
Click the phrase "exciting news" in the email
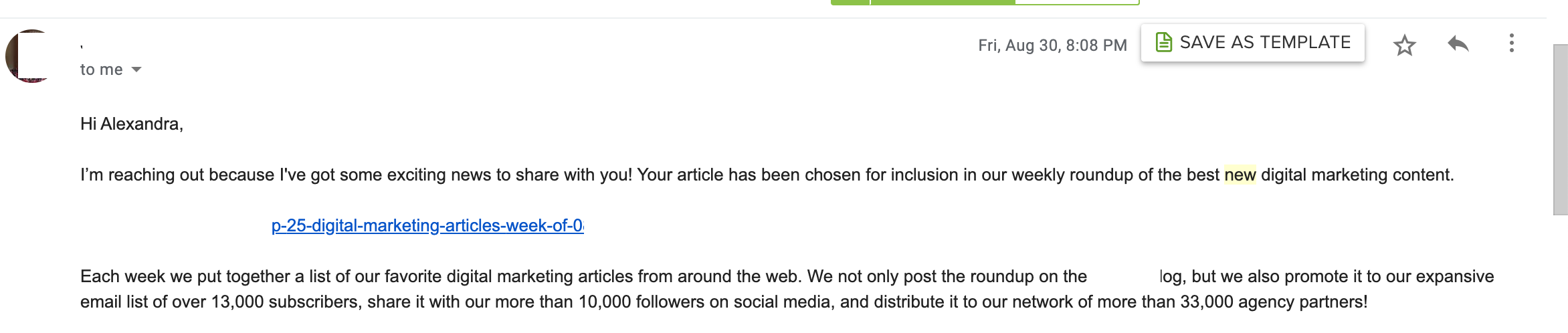click(393, 175)
